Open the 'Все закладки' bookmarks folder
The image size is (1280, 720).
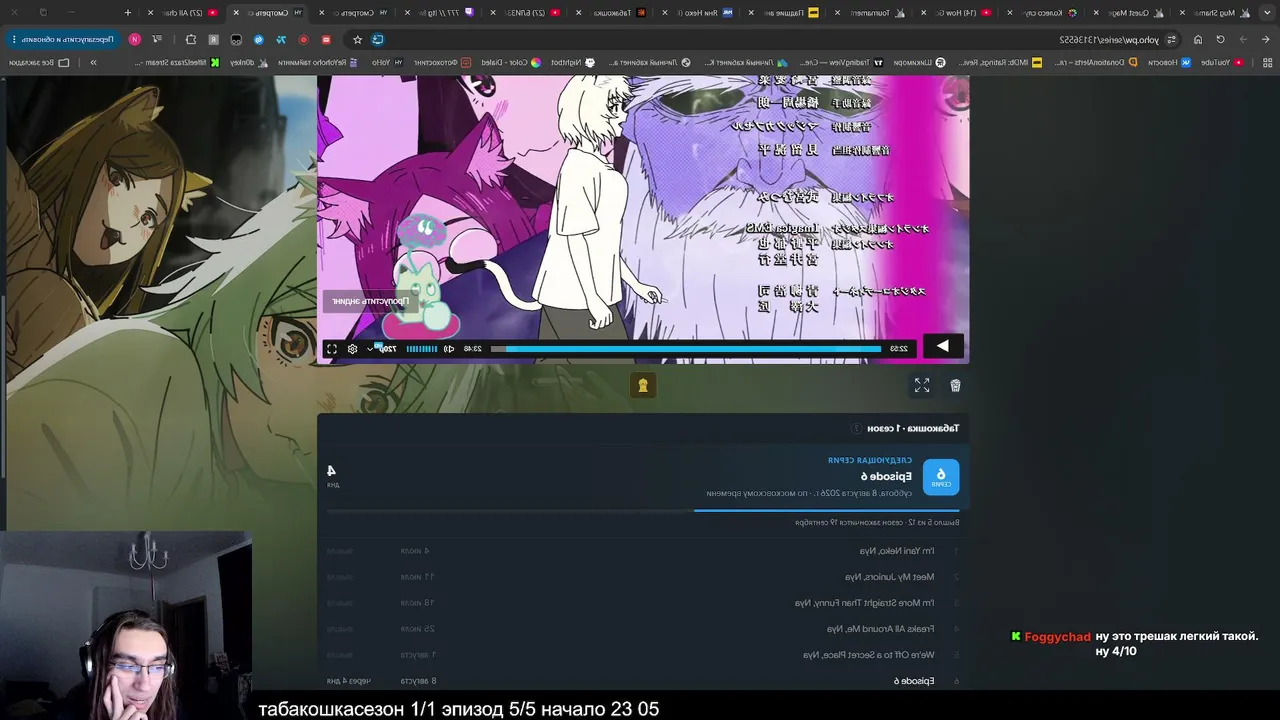pyautogui.click(x=39, y=62)
